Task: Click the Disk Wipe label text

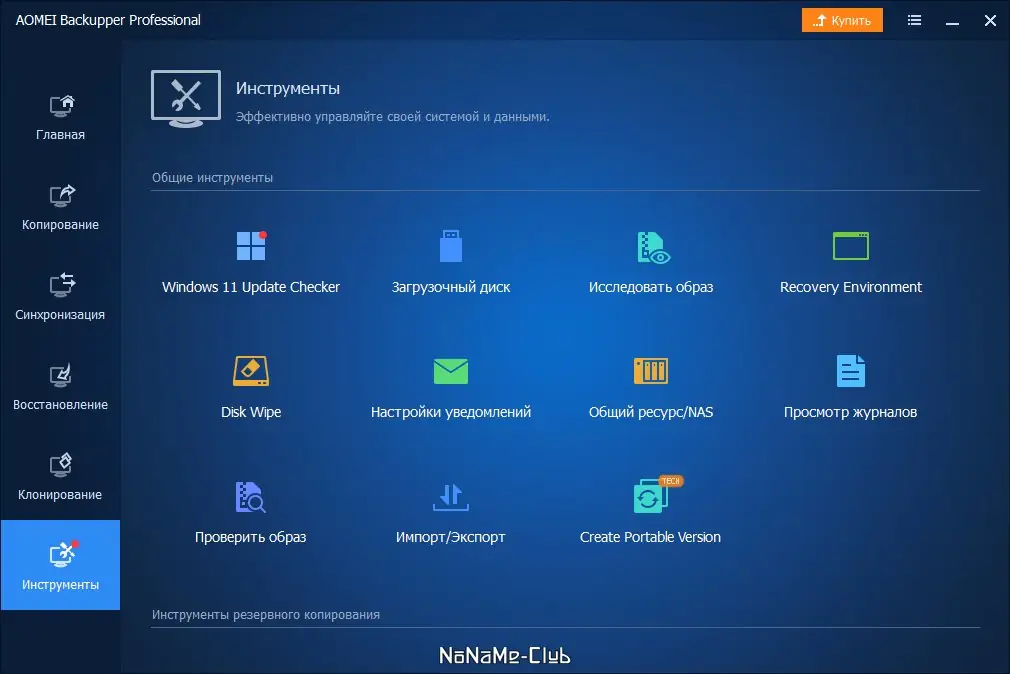Action: pos(251,412)
